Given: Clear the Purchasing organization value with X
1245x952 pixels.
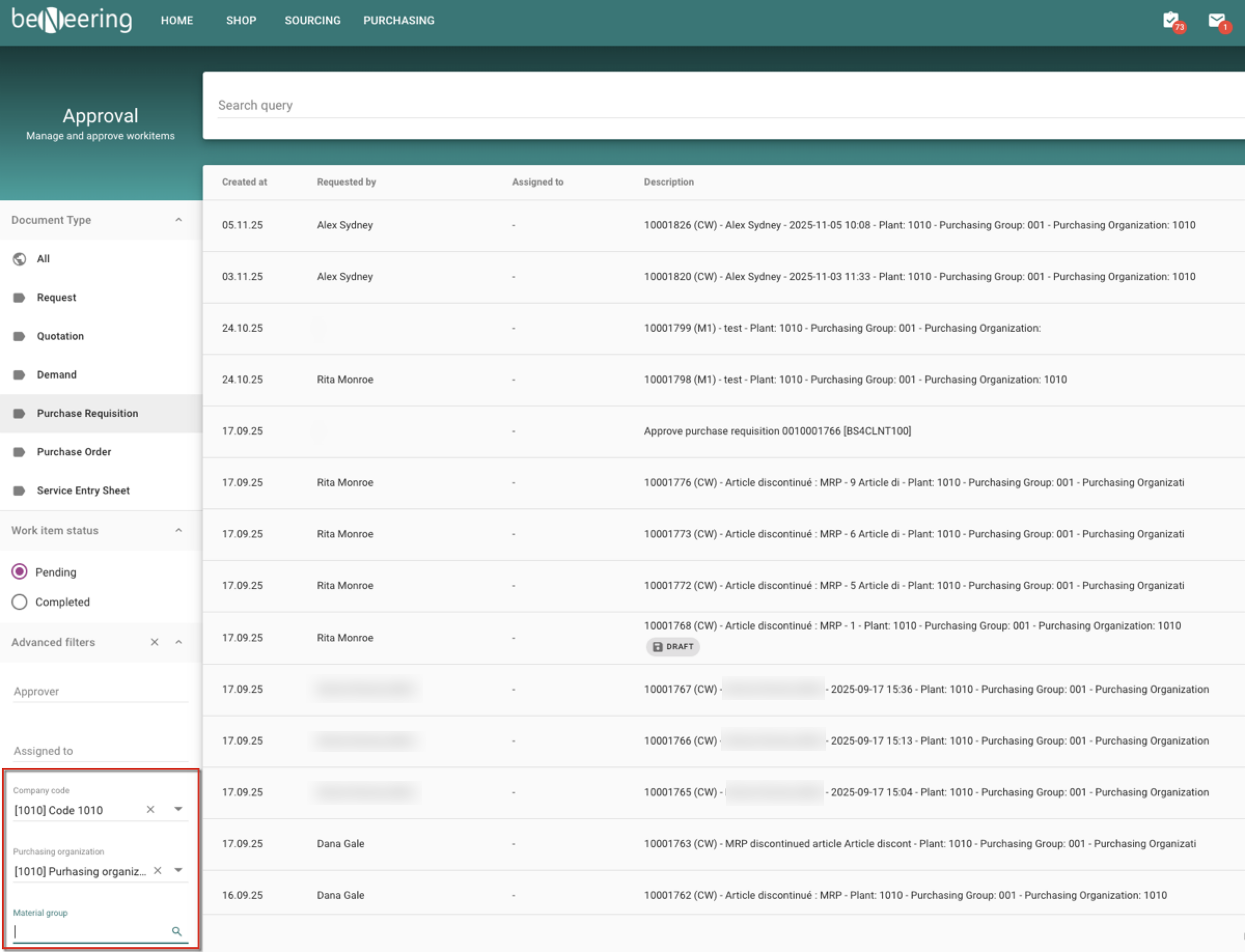Looking at the screenshot, I should [x=158, y=871].
